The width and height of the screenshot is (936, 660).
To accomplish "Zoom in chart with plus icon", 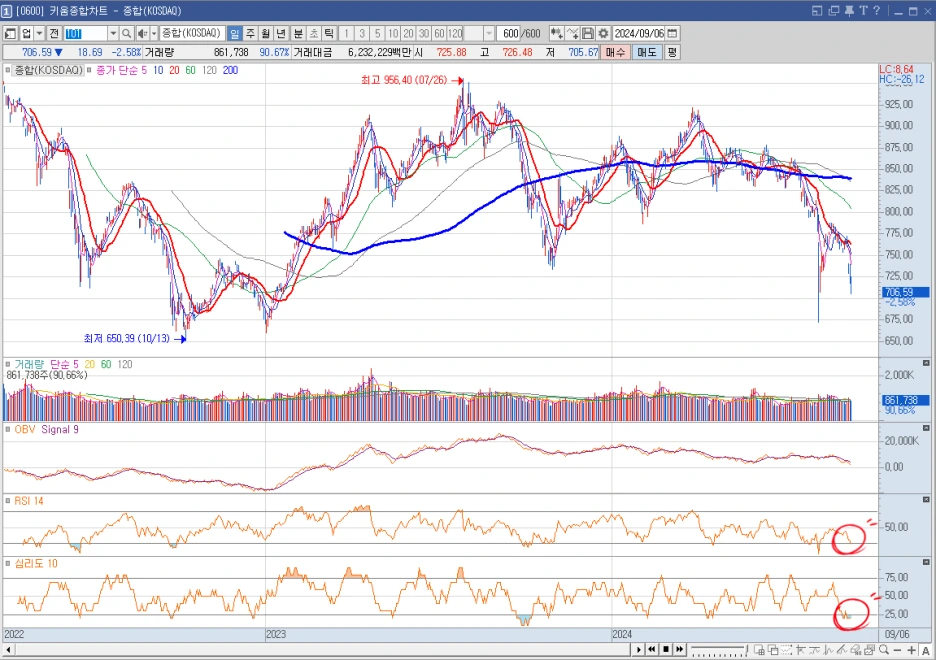I will [912, 650].
